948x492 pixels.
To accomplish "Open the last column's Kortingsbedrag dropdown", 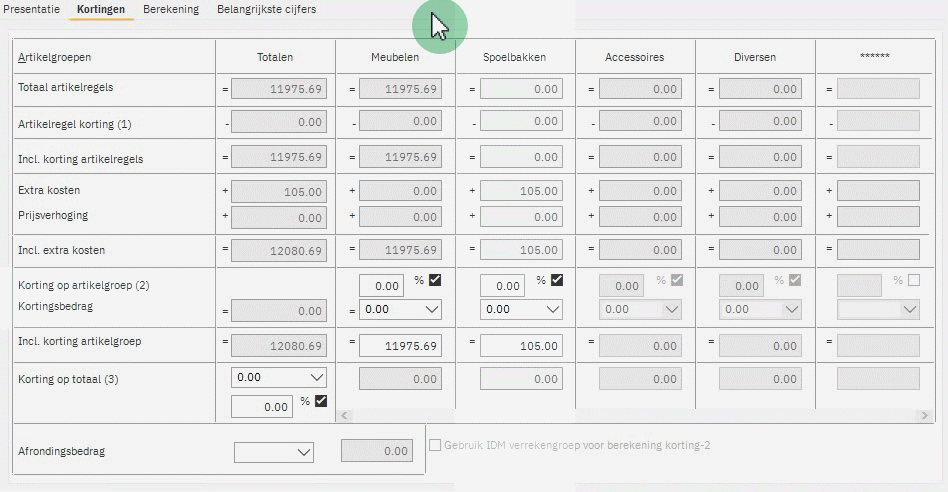I will click(878, 309).
